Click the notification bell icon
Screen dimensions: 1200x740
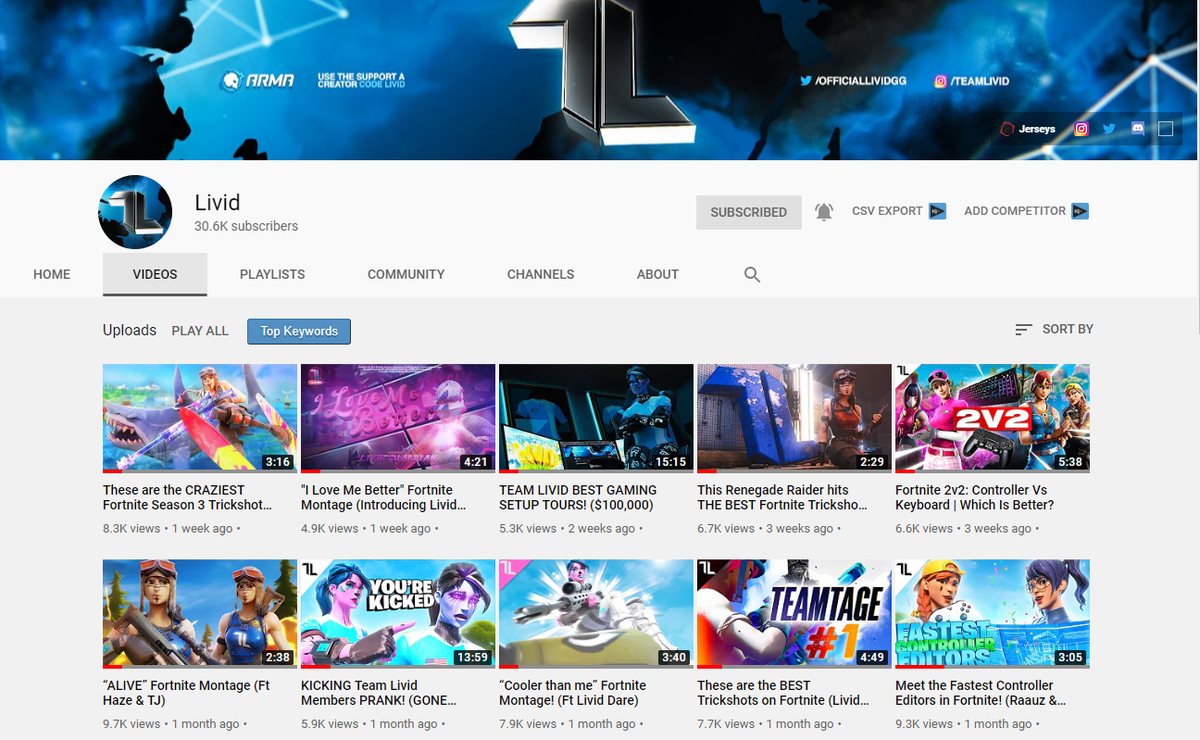click(824, 212)
